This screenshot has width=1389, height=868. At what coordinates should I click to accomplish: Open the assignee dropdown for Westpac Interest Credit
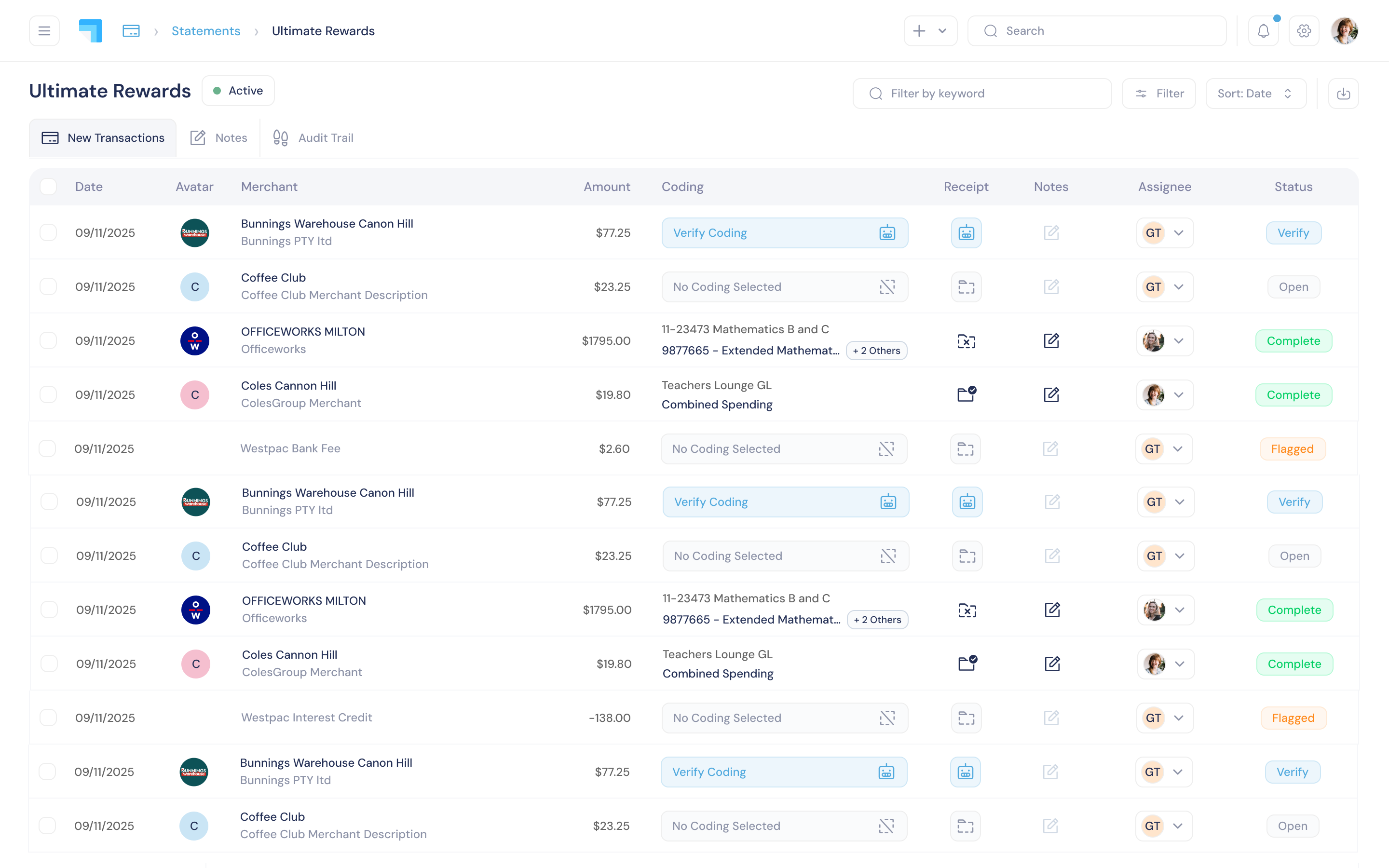pos(1180,718)
